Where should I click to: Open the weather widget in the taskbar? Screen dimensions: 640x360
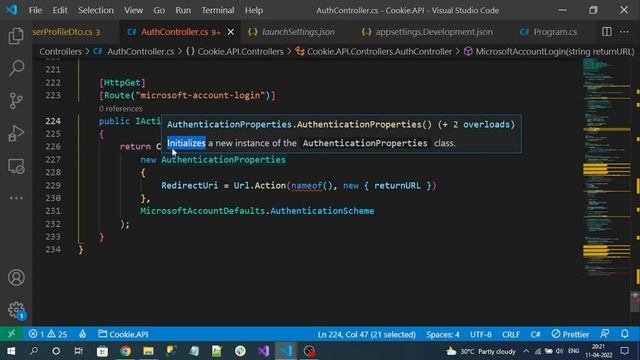(481, 351)
